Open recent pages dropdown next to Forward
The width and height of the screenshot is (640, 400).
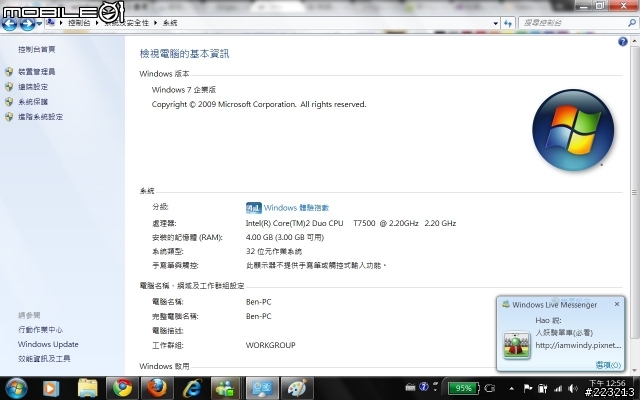39,23
